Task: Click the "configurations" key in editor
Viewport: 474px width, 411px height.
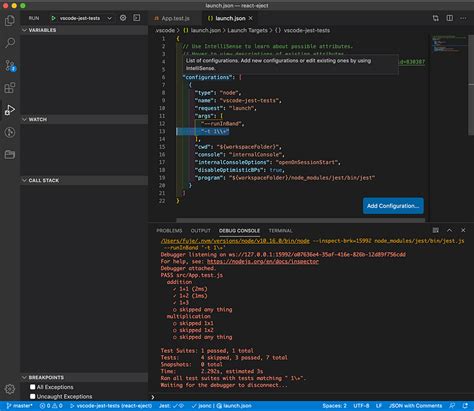Action: pos(207,77)
